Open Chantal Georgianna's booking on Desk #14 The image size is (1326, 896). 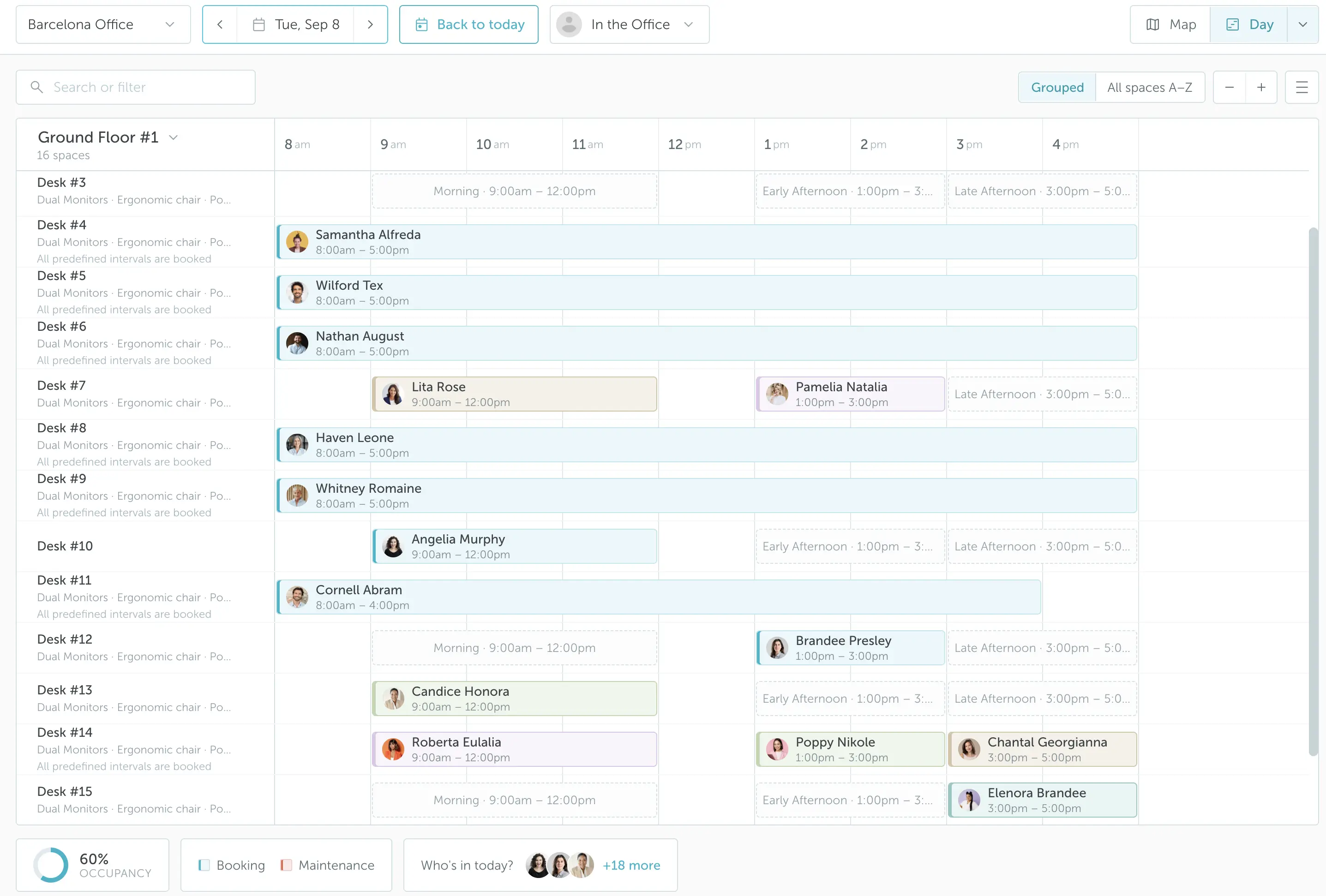[1042, 749]
